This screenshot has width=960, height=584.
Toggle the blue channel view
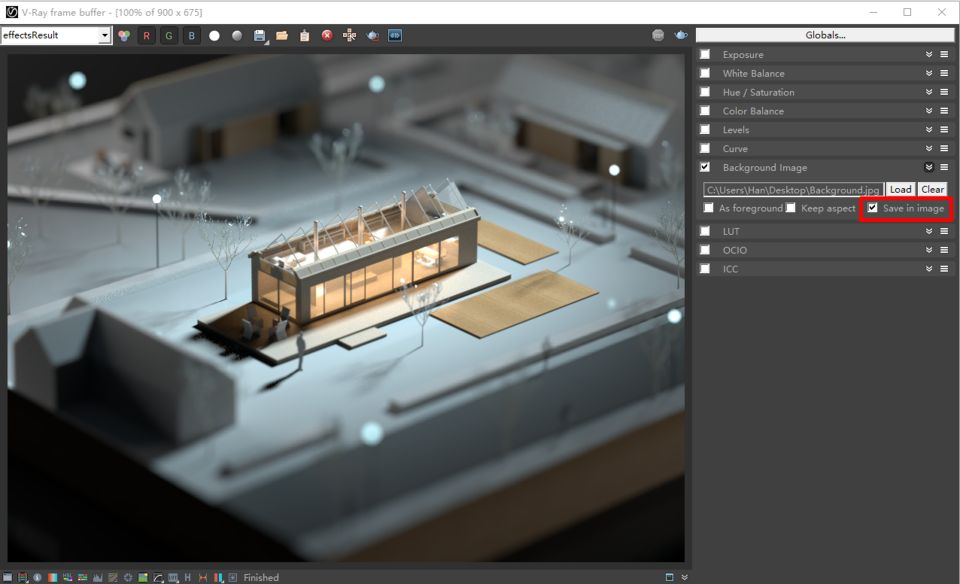tap(192, 36)
